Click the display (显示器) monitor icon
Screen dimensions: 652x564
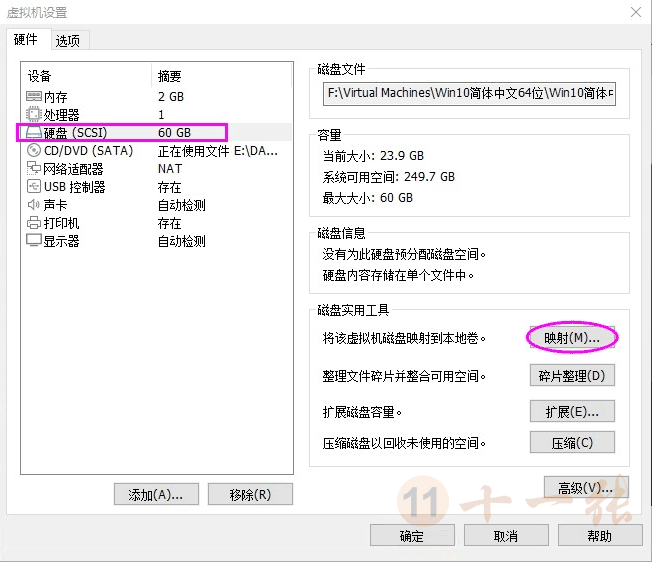point(34,241)
